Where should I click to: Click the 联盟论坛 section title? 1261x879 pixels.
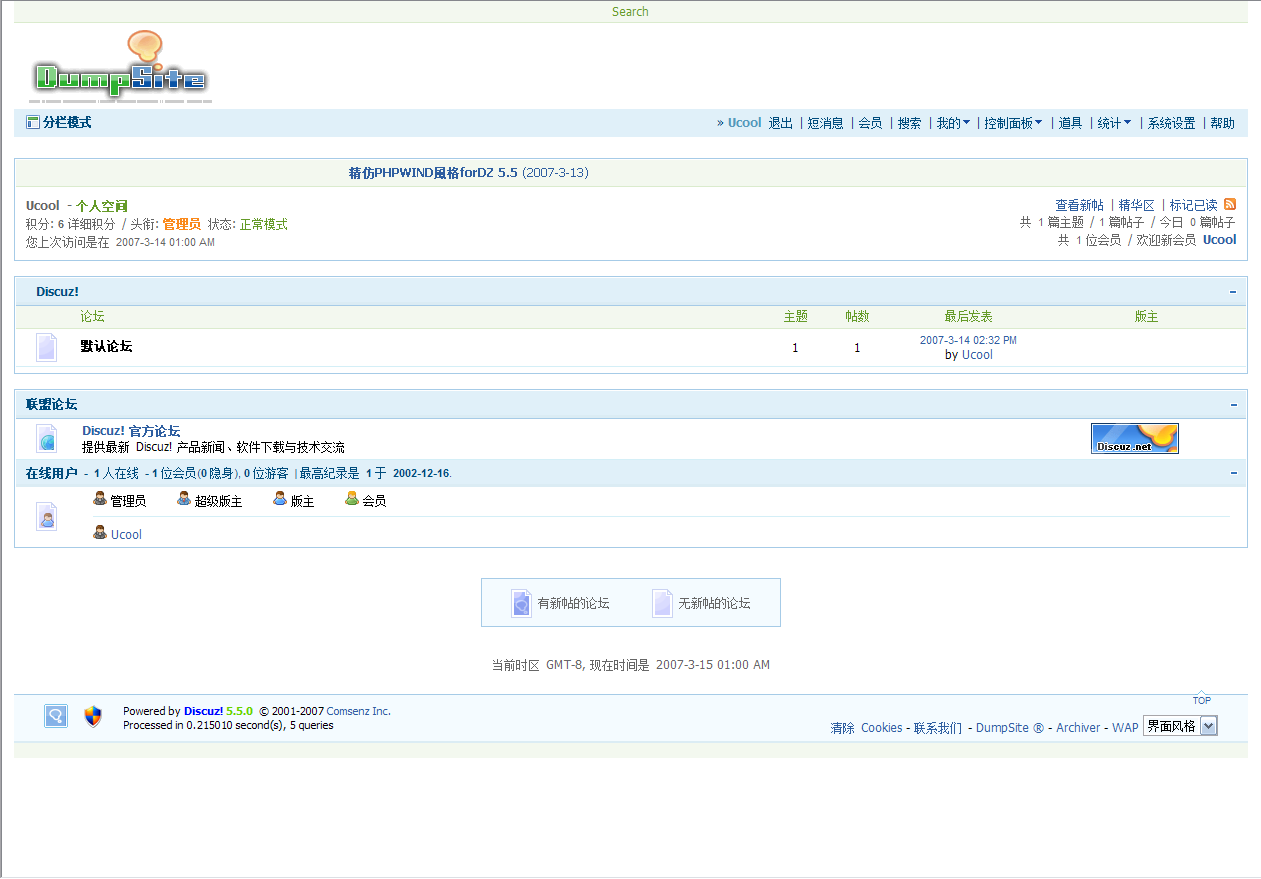click(51, 404)
